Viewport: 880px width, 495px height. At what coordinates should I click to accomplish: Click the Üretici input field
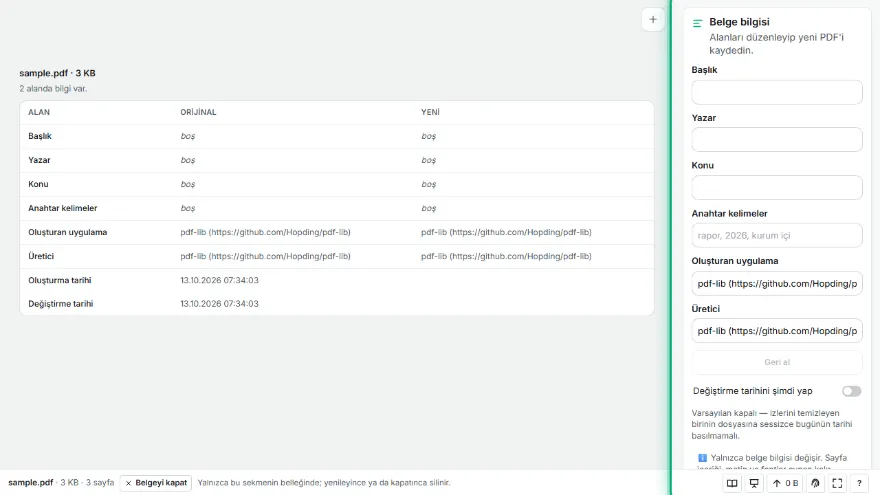tap(777, 331)
